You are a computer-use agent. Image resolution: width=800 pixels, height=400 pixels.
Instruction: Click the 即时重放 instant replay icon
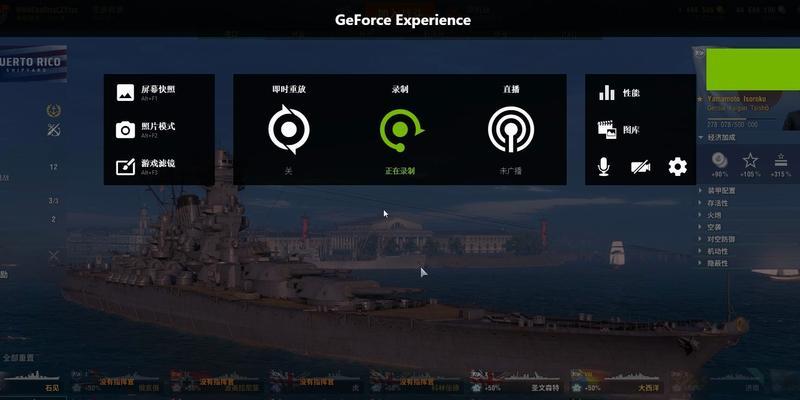pyautogui.click(x=289, y=130)
